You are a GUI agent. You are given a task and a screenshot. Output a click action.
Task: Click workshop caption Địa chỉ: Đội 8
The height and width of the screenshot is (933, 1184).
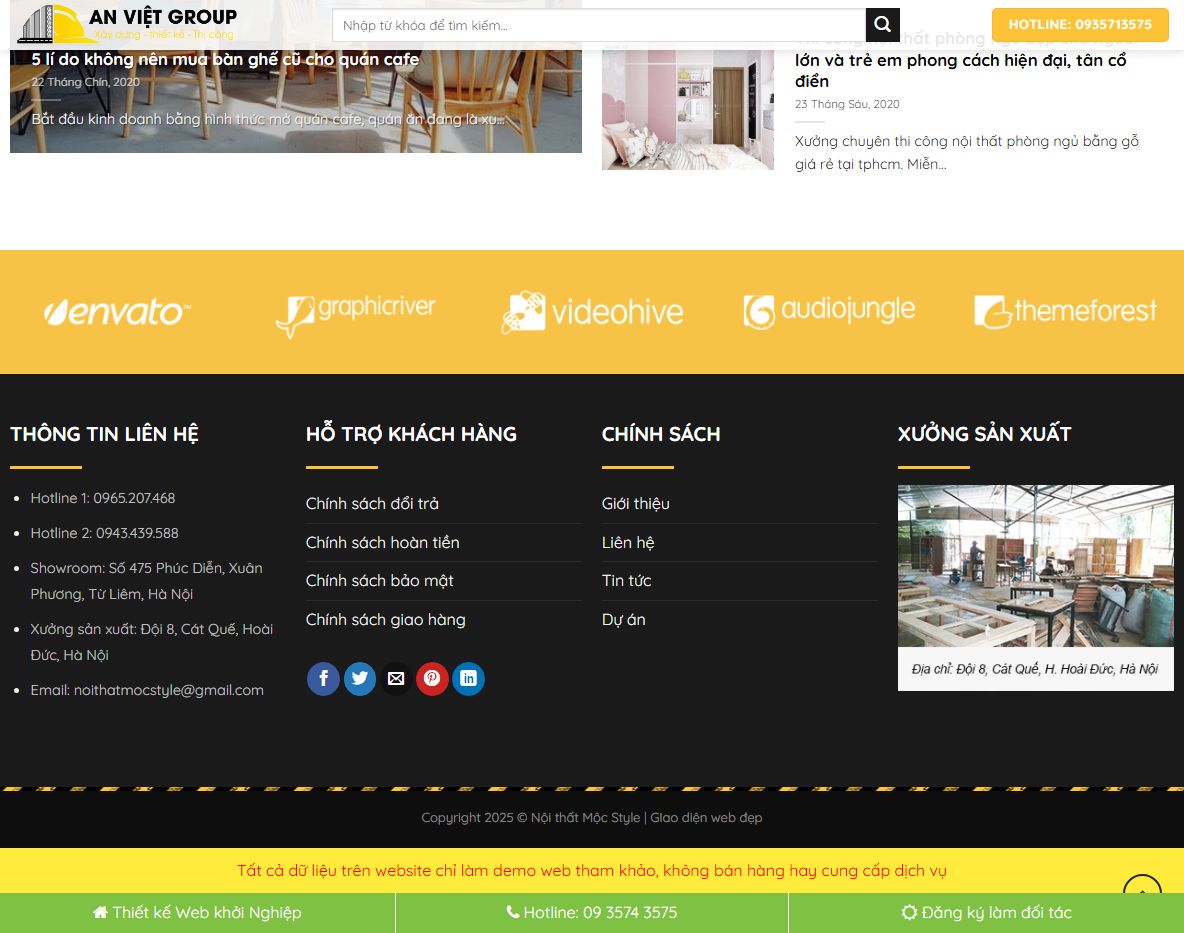point(1034,669)
